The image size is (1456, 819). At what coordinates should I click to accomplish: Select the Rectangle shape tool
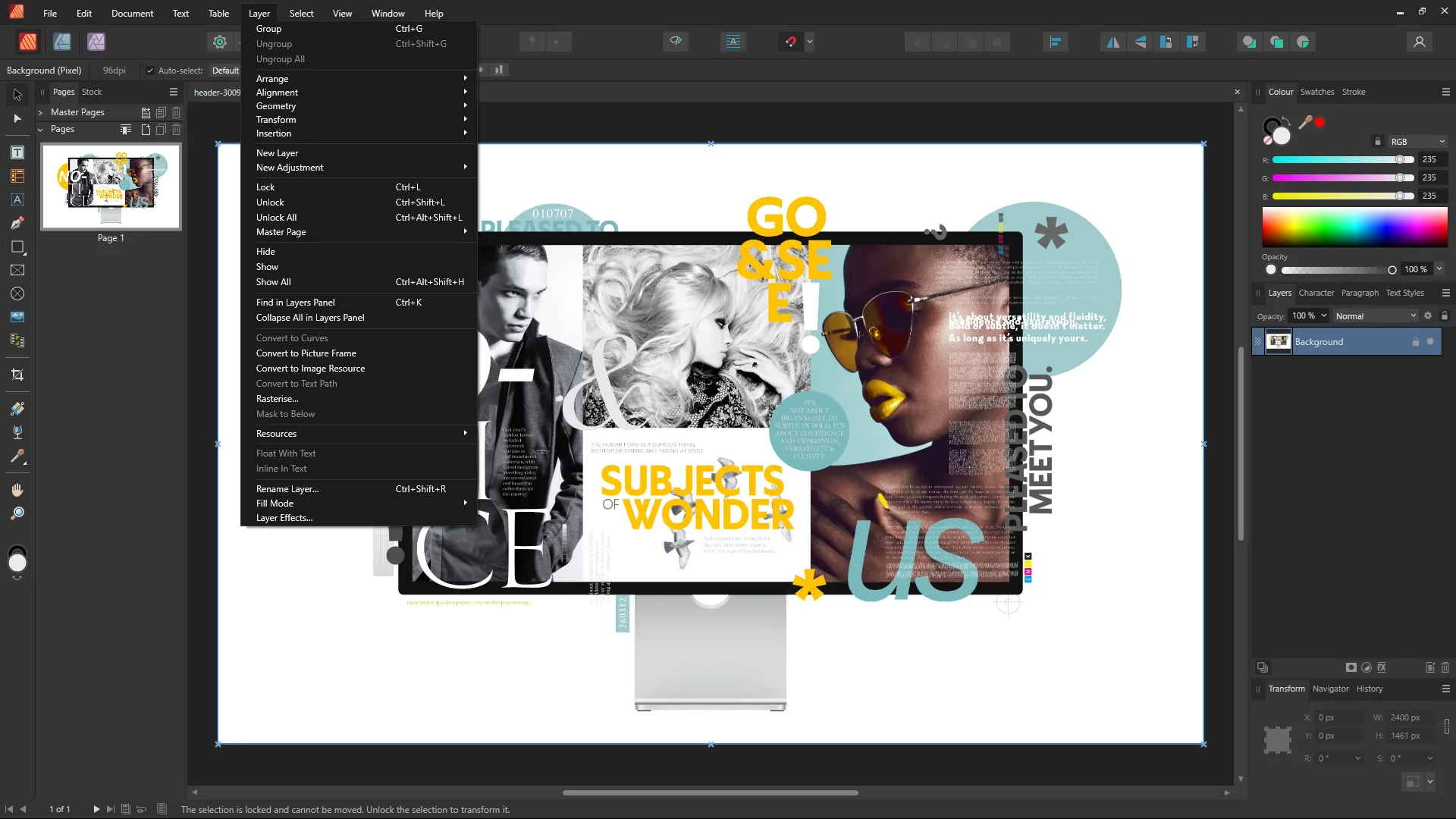click(x=17, y=247)
